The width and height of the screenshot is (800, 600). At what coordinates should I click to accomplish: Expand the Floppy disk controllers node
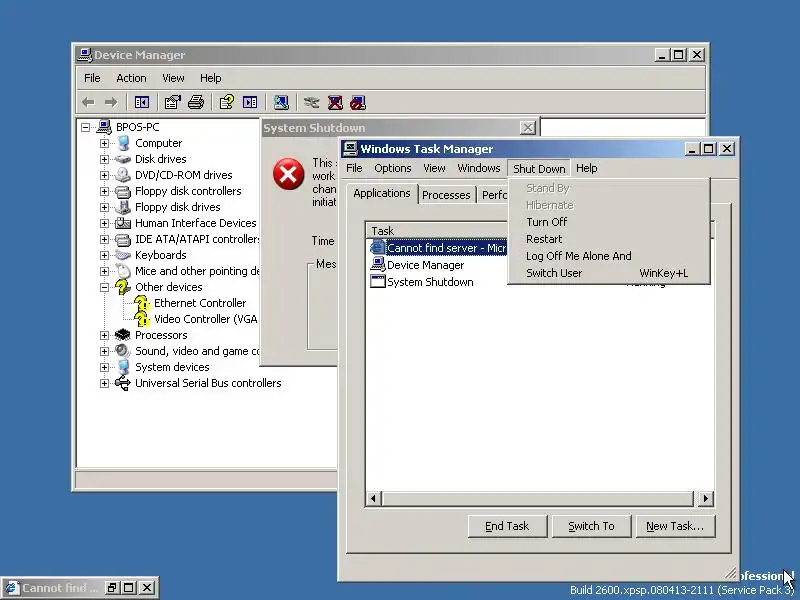(x=105, y=191)
